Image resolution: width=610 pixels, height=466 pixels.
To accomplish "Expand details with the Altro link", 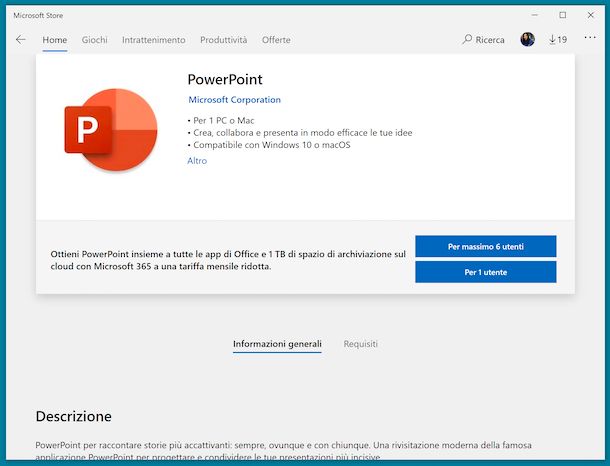I will (x=197, y=161).
